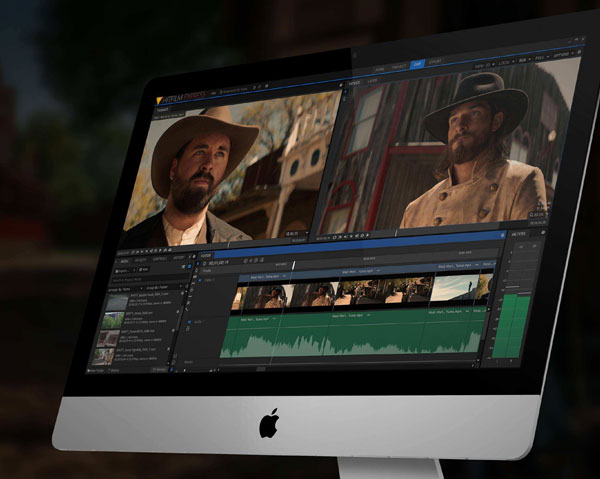Switch to the METERS tab
The width and height of the screenshot is (600, 479).
(521, 233)
